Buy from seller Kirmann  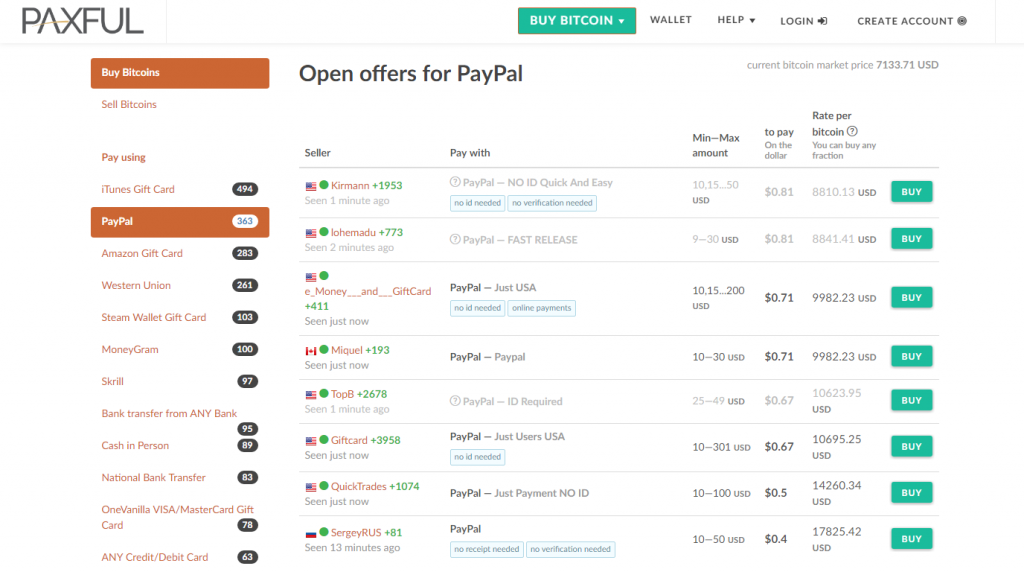[x=912, y=192]
